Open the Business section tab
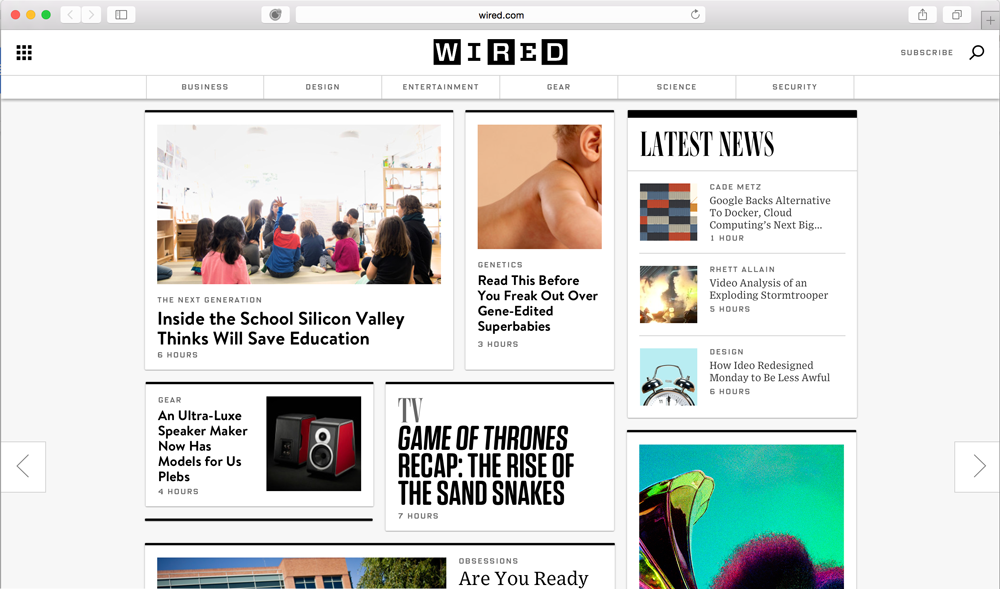1000x589 pixels. click(x=205, y=87)
